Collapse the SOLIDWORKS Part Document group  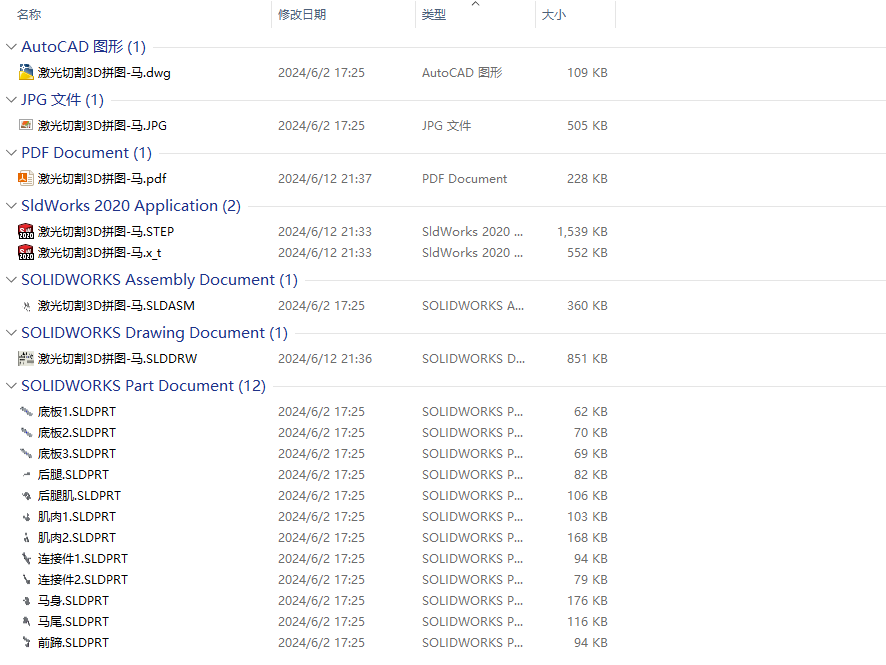coord(11,386)
